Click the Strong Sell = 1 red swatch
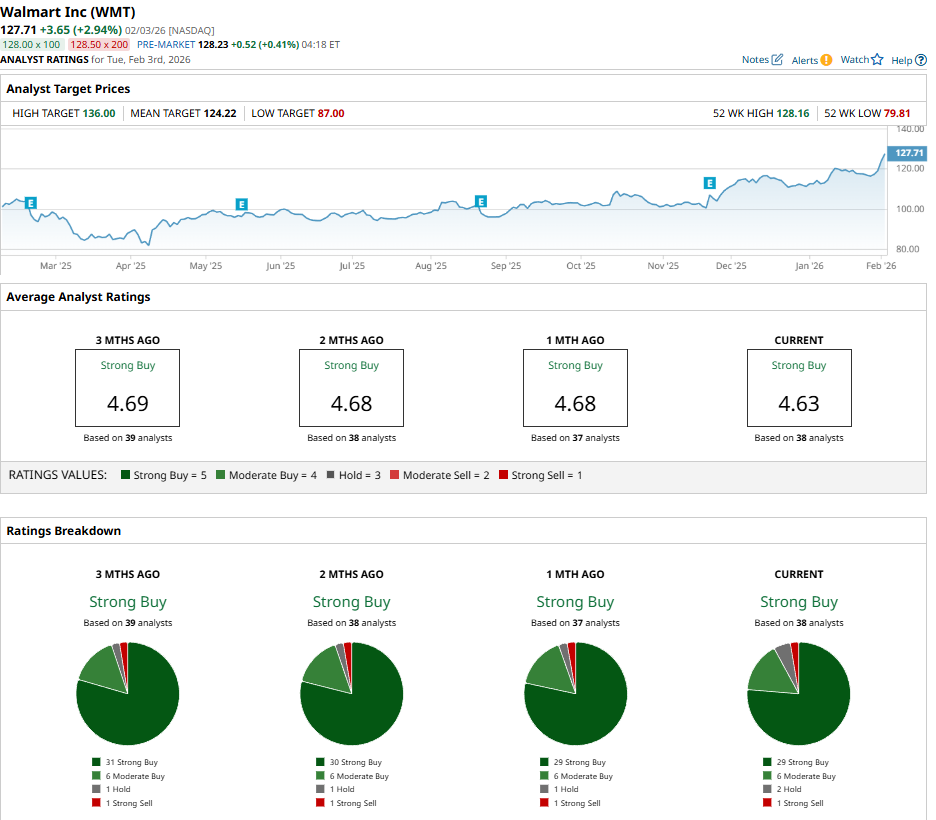 tap(503, 475)
